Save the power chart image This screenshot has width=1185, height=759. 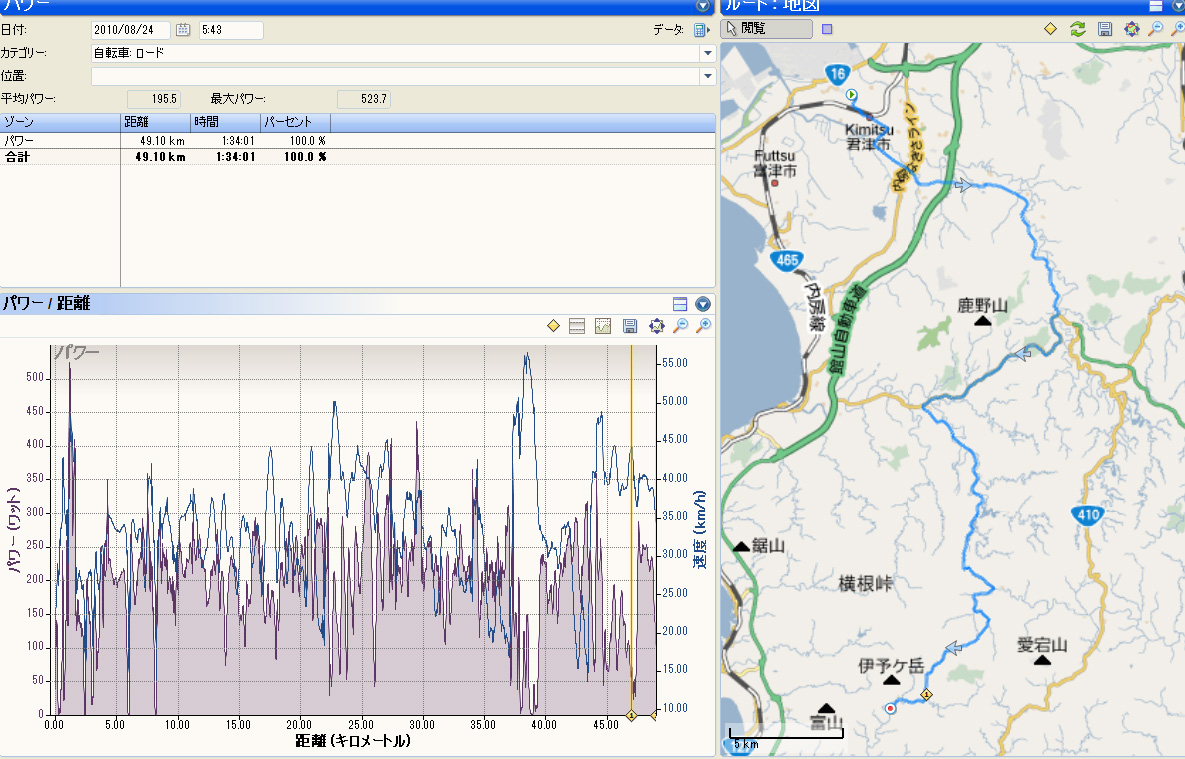point(630,326)
